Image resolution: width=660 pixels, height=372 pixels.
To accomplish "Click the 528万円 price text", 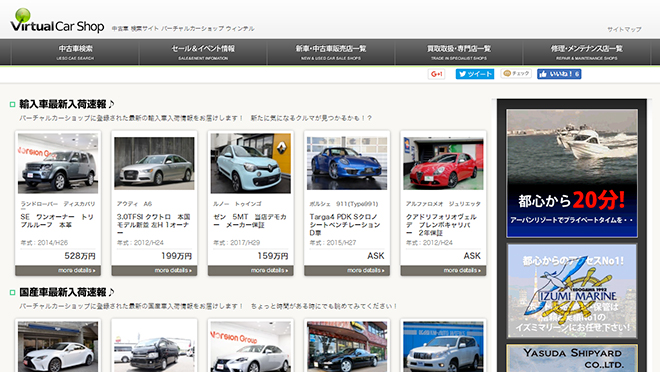I will pos(80,256).
